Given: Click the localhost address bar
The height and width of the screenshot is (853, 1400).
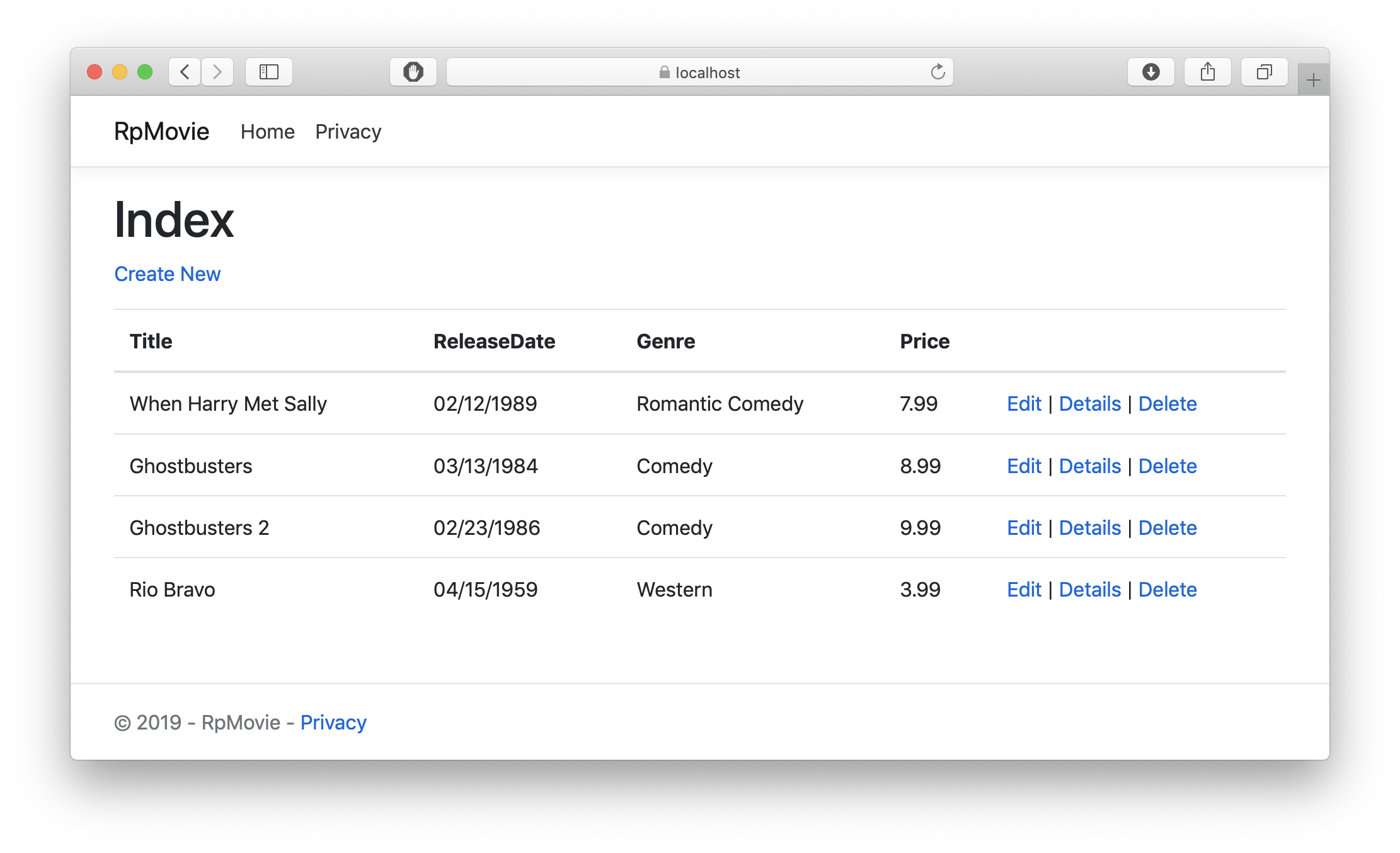Looking at the screenshot, I should [699, 72].
